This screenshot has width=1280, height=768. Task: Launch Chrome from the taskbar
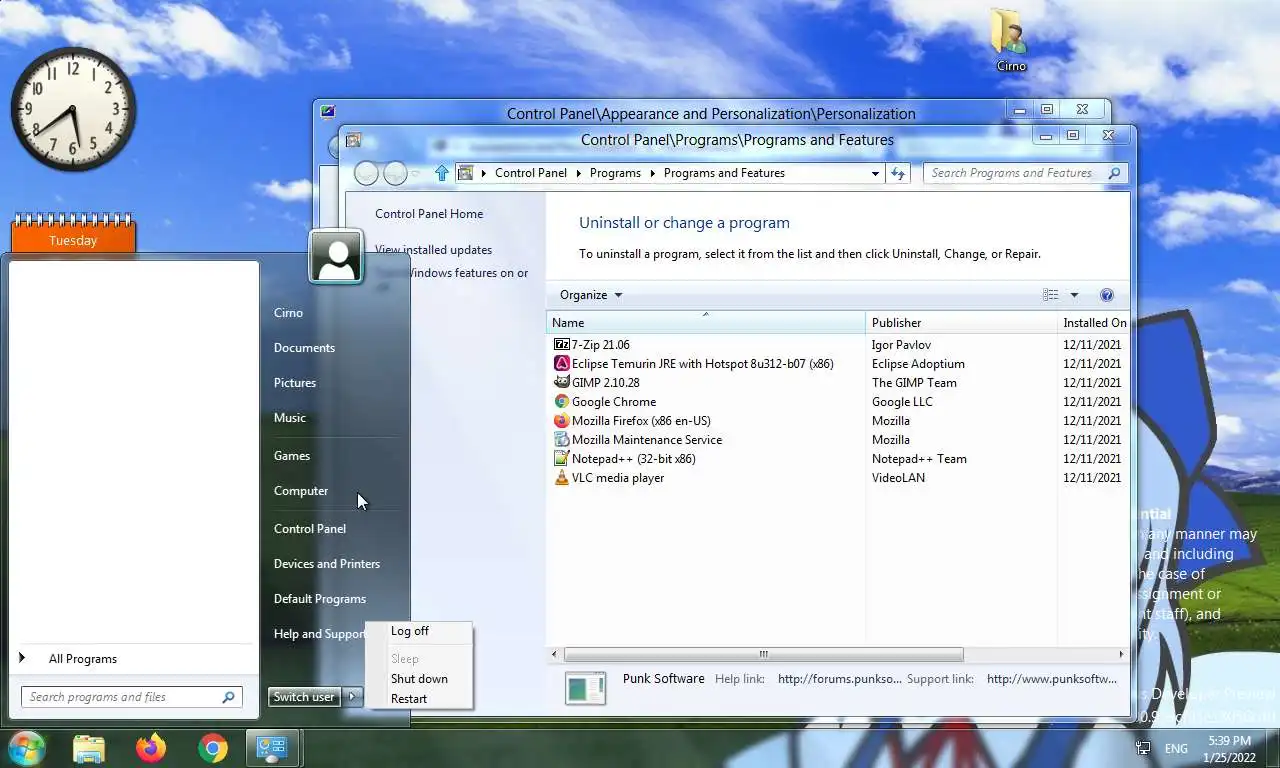click(212, 748)
